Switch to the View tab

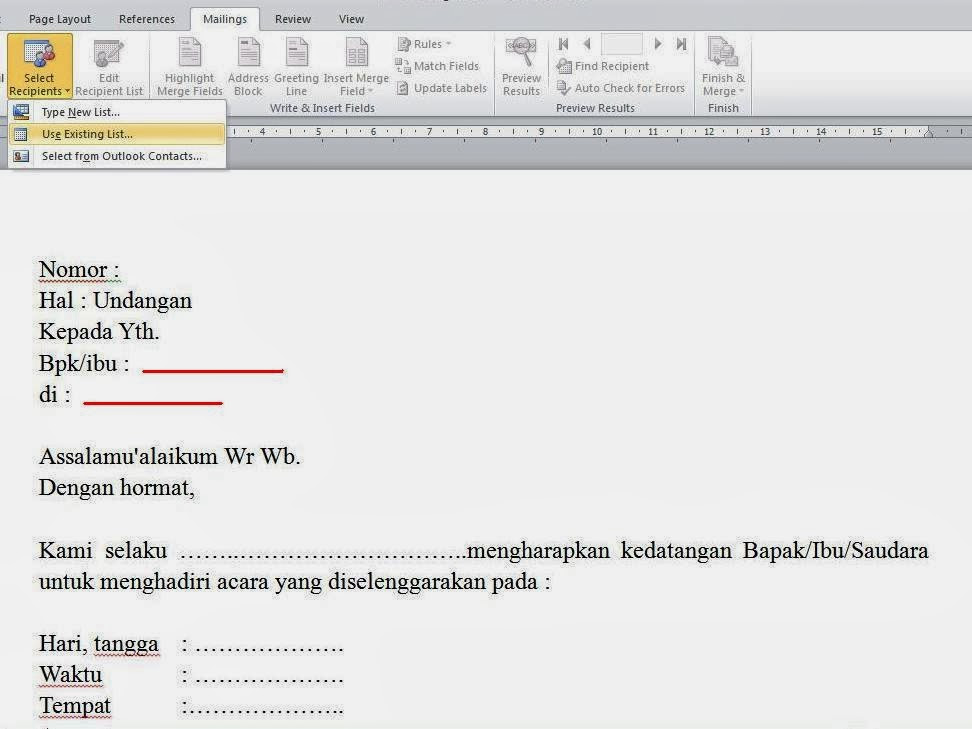pyautogui.click(x=351, y=19)
